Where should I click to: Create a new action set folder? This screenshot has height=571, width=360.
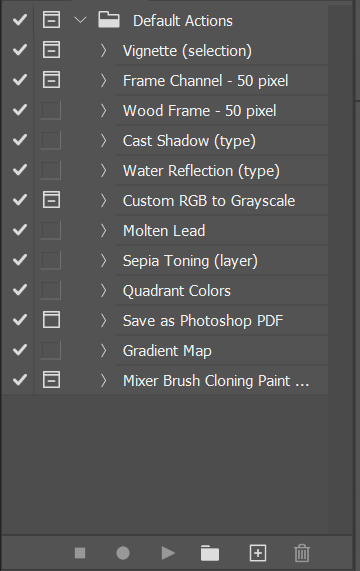point(210,553)
